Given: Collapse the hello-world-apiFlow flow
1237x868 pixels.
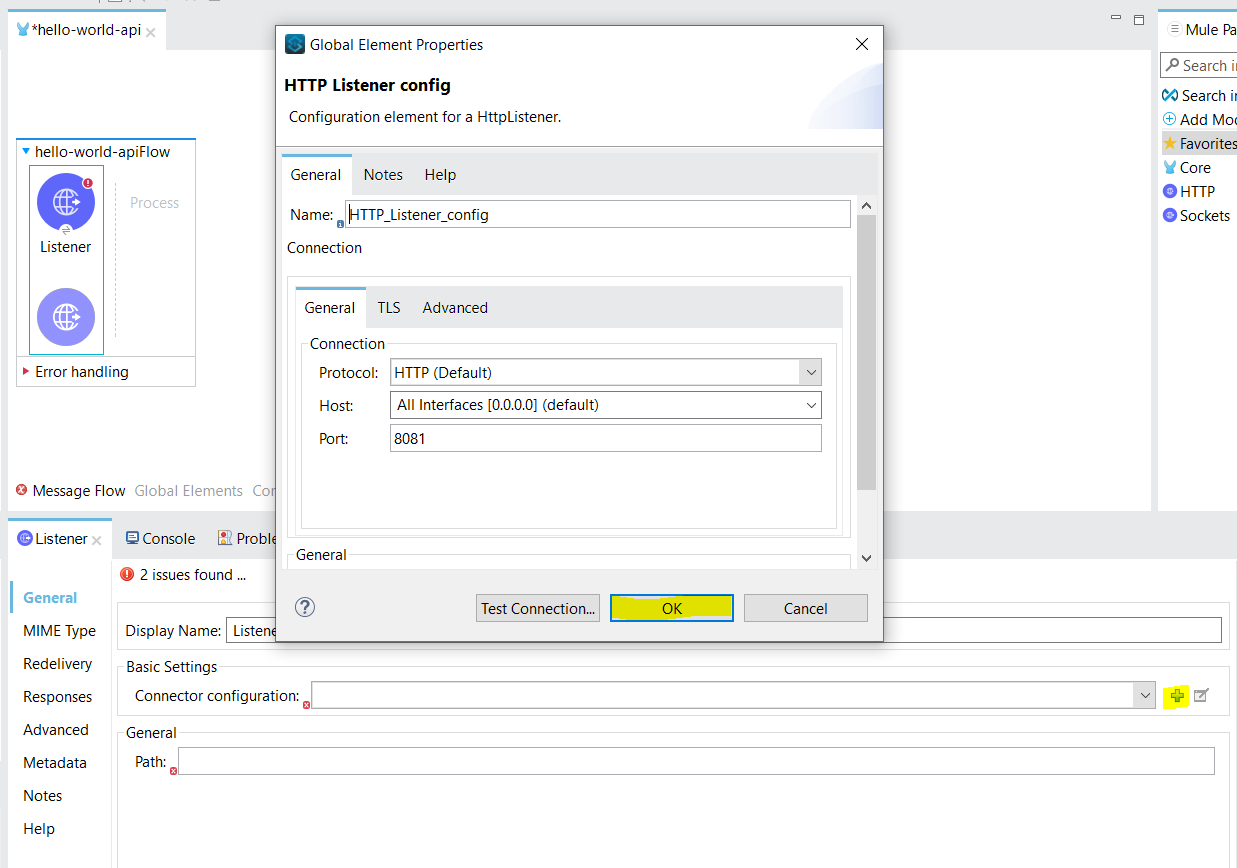Looking at the screenshot, I should pyautogui.click(x=25, y=151).
